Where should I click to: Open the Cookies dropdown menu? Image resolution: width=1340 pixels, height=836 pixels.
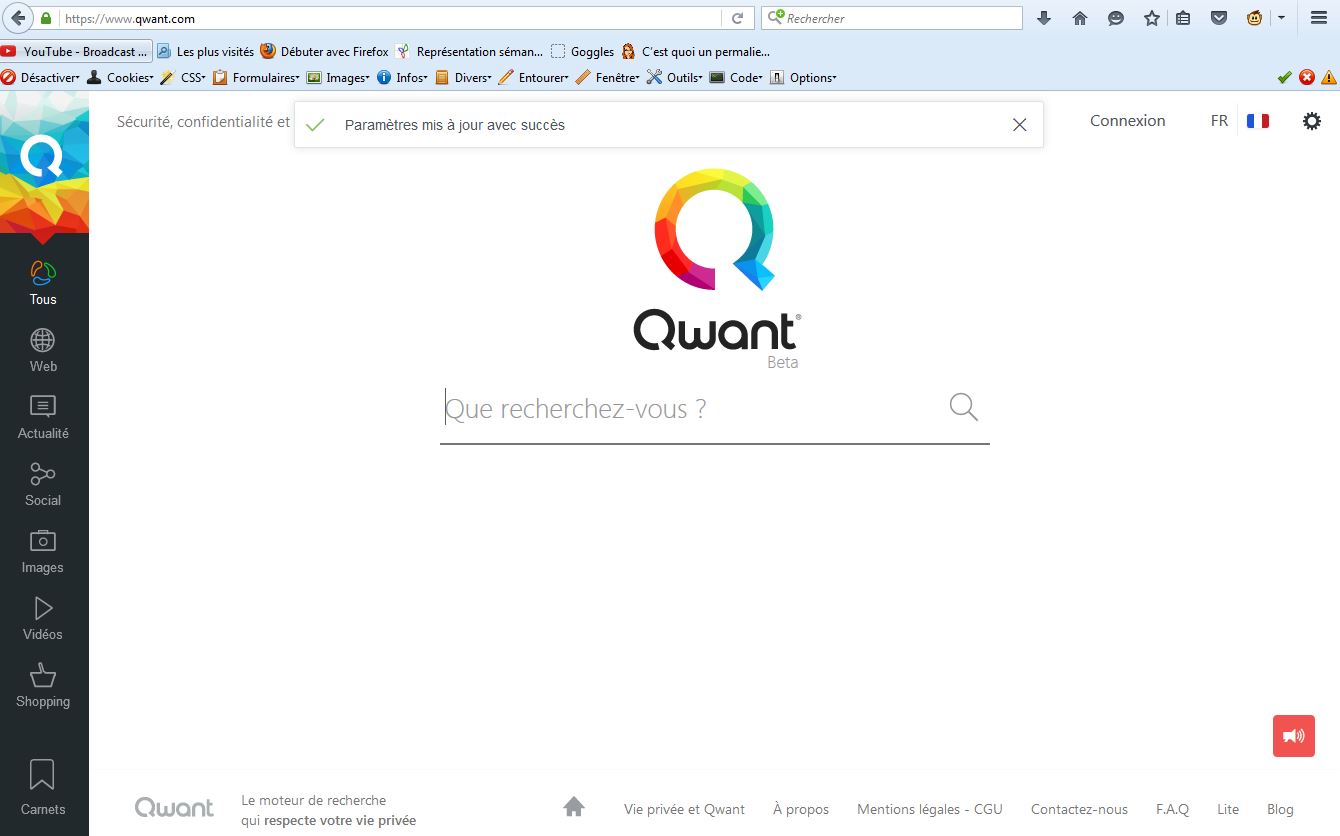point(121,77)
